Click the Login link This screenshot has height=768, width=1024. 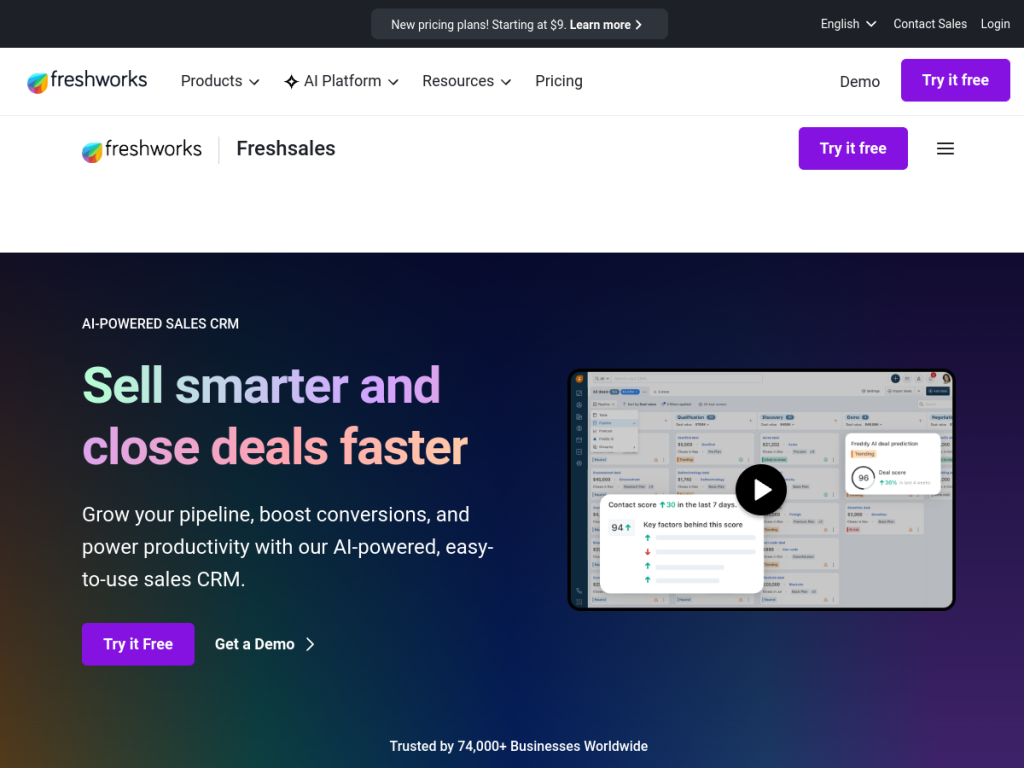click(x=995, y=24)
